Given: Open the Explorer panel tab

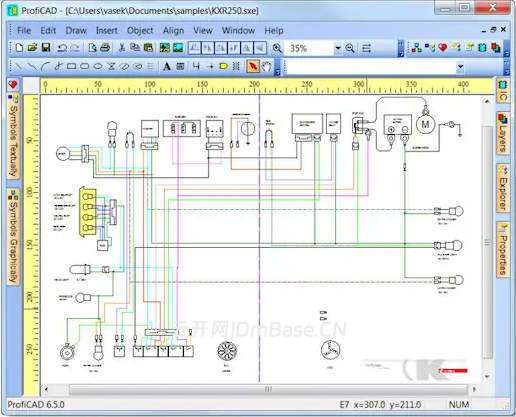Looking at the screenshot, I should pos(503,189).
